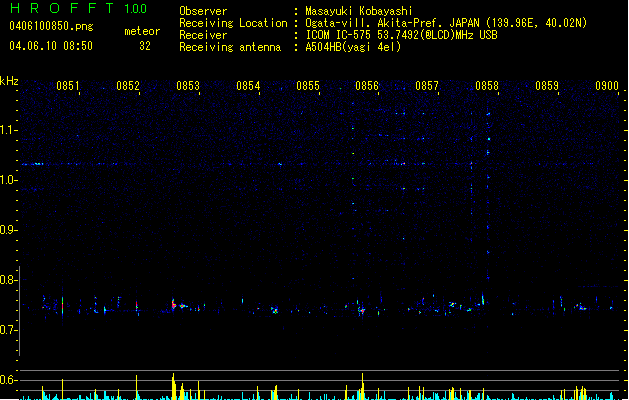The width and height of the screenshot is (629, 400).
Task: Click the Receiving antenna label
Action: pos(230,47)
